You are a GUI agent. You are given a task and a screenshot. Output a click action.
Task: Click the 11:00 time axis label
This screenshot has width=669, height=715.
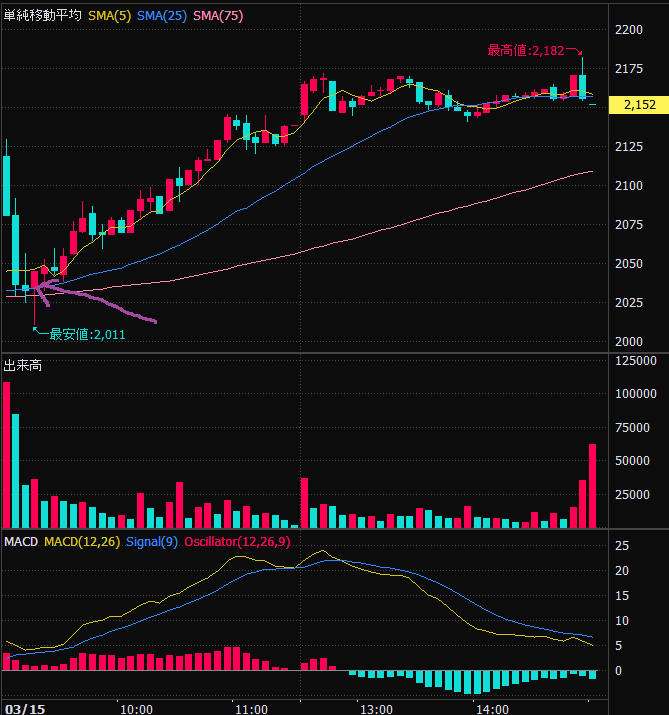click(251, 710)
